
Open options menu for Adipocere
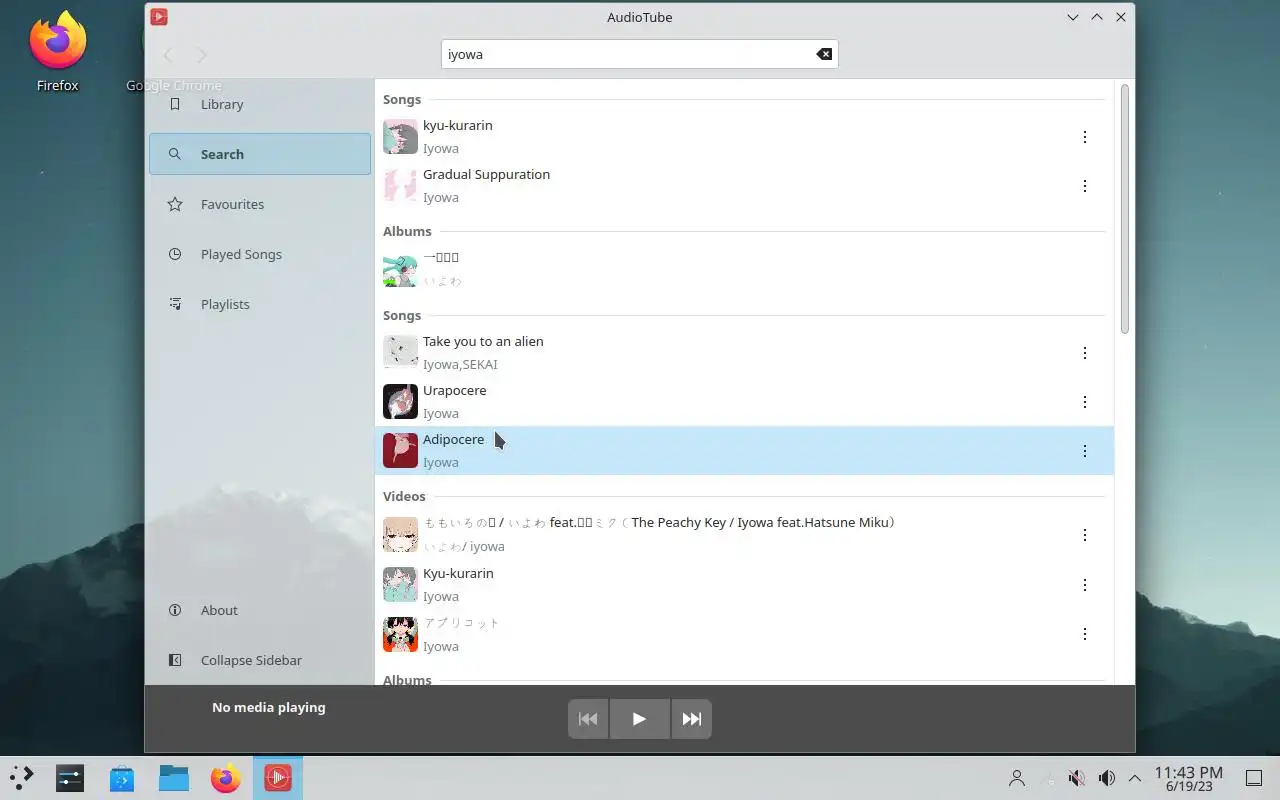coord(1085,451)
